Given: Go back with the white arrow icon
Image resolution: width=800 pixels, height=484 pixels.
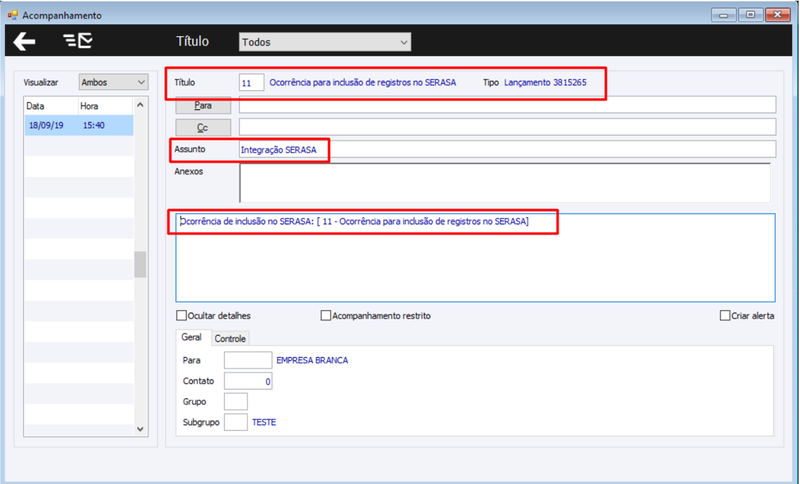Looking at the screenshot, I should click(24, 41).
